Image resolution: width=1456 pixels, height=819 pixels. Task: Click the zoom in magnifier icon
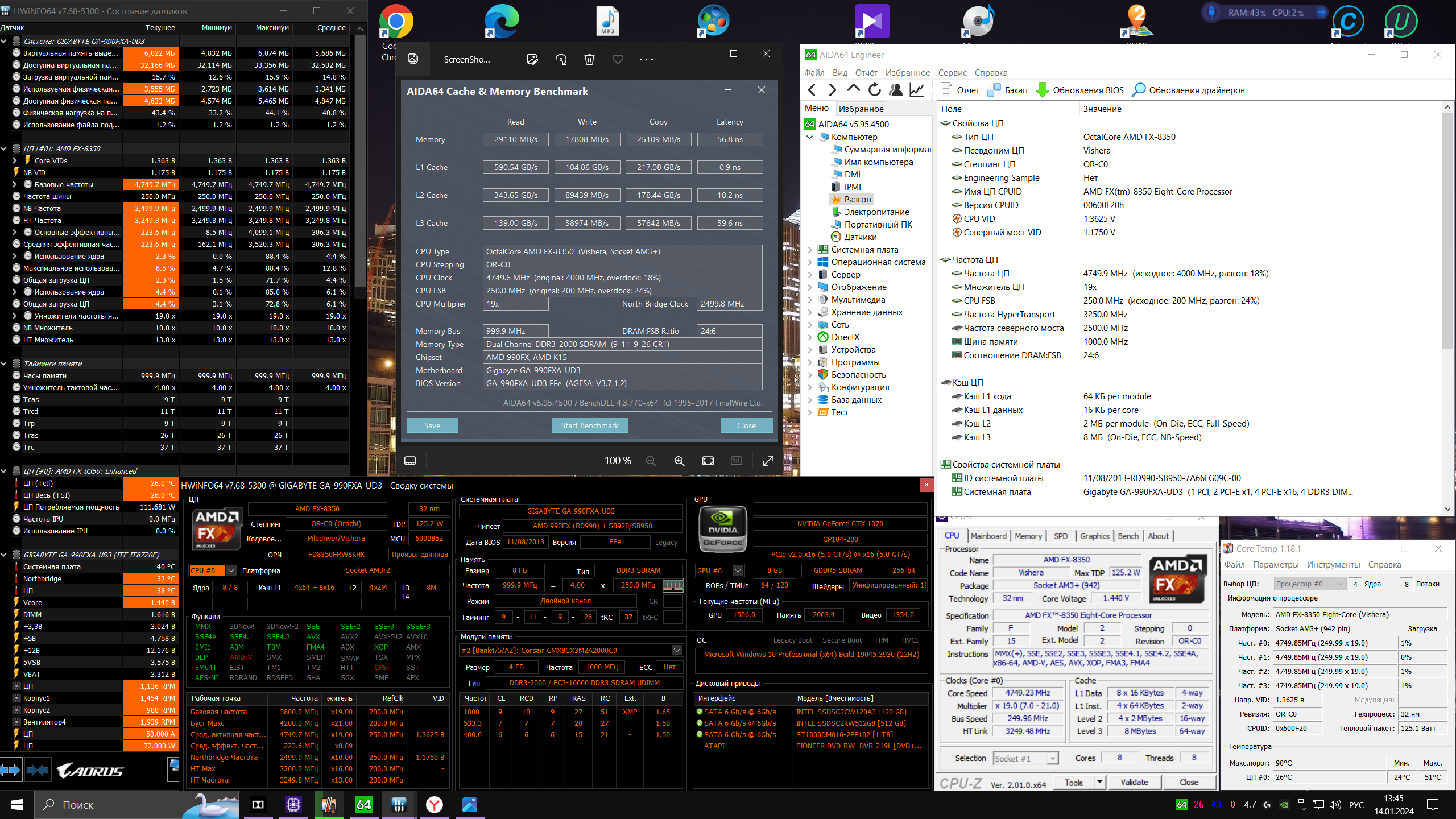pos(679,461)
